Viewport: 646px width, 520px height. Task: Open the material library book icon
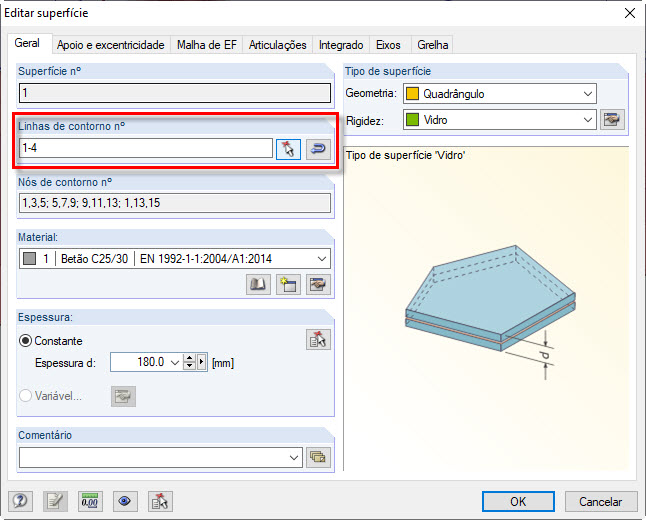coord(258,284)
